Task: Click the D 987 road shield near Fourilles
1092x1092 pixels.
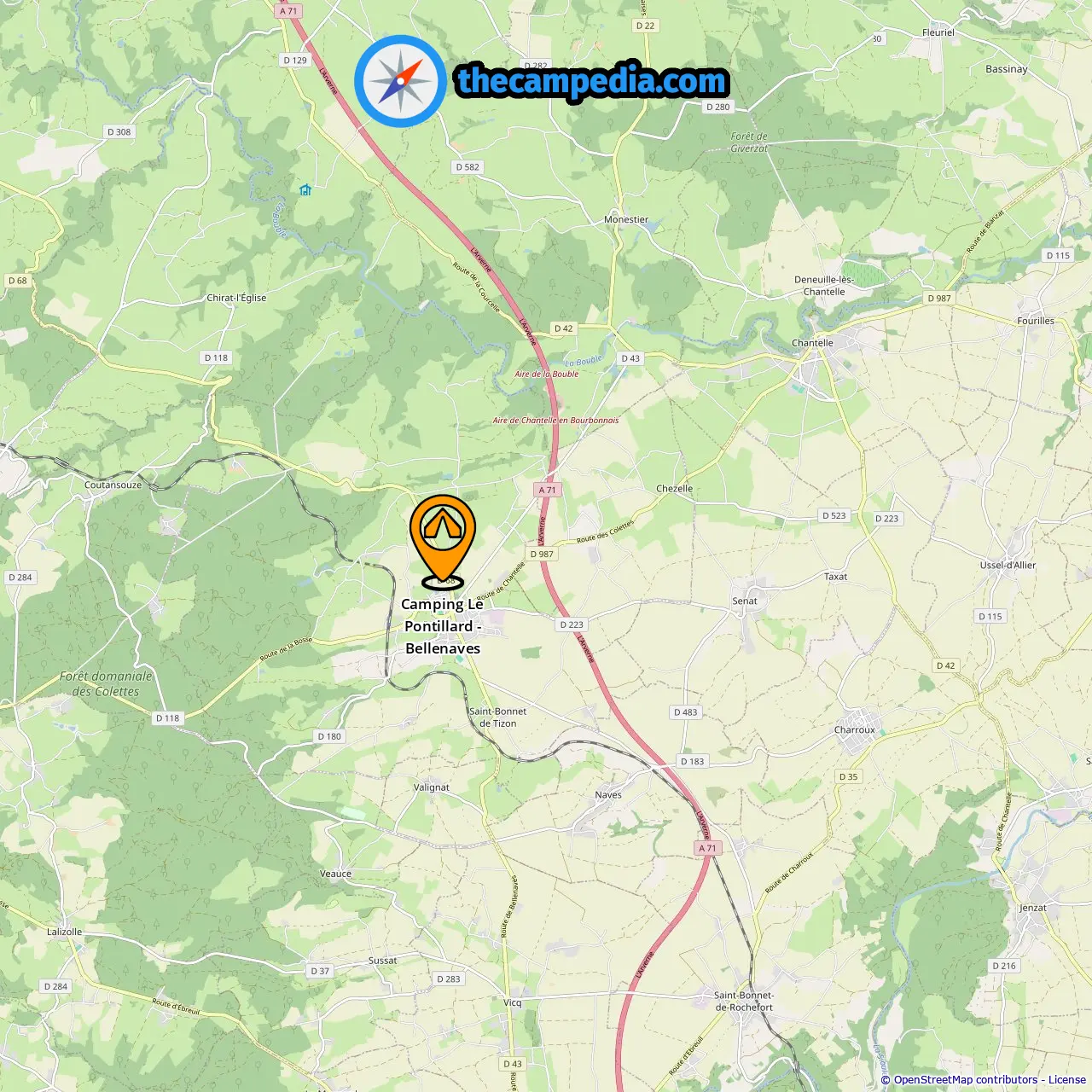Action: [x=939, y=299]
